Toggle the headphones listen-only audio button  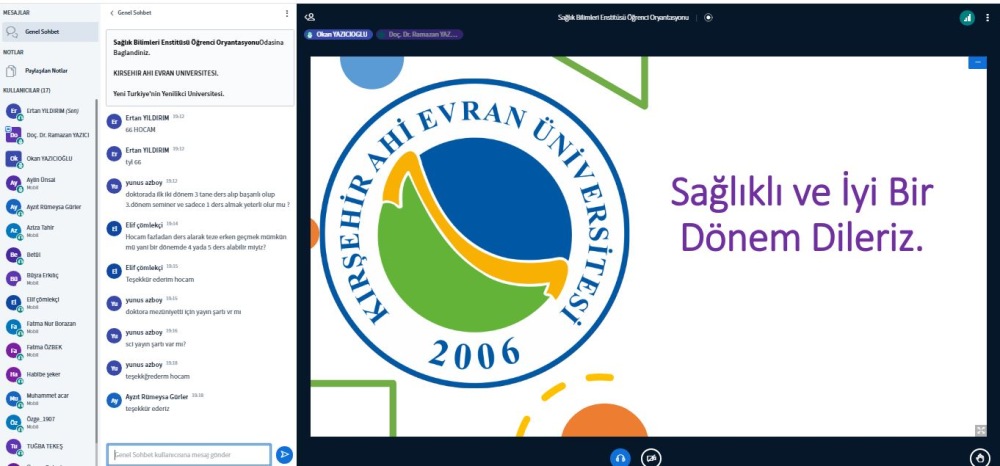pos(620,458)
